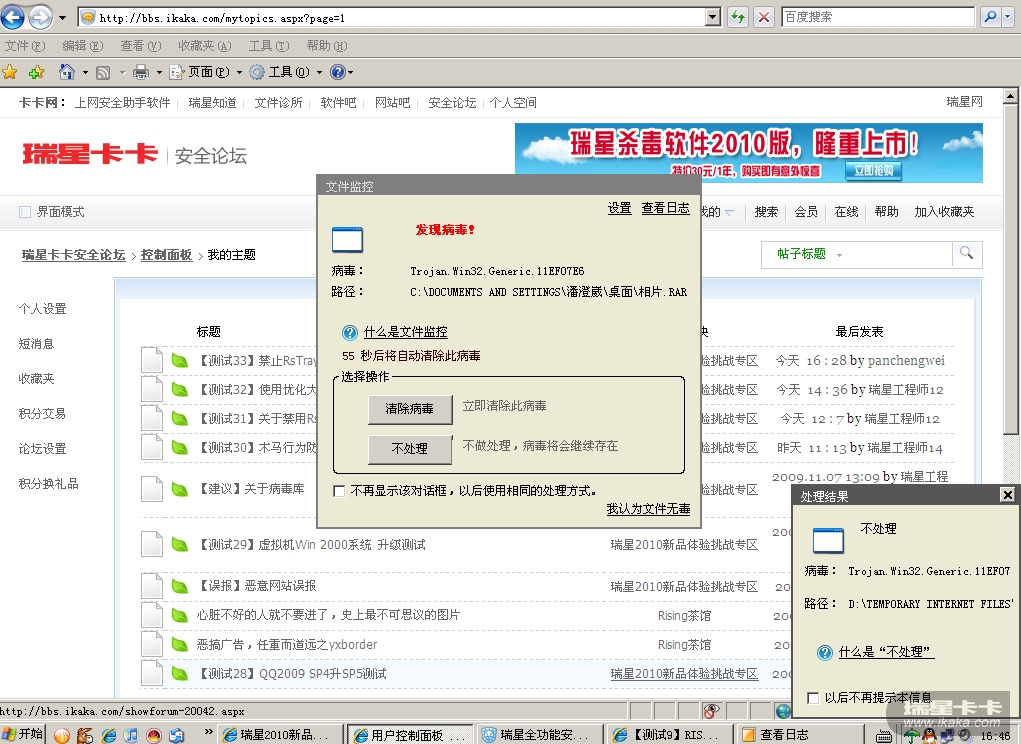
Task: Expand the 帖子标题 search type dropdown
Action: pos(839,255)
